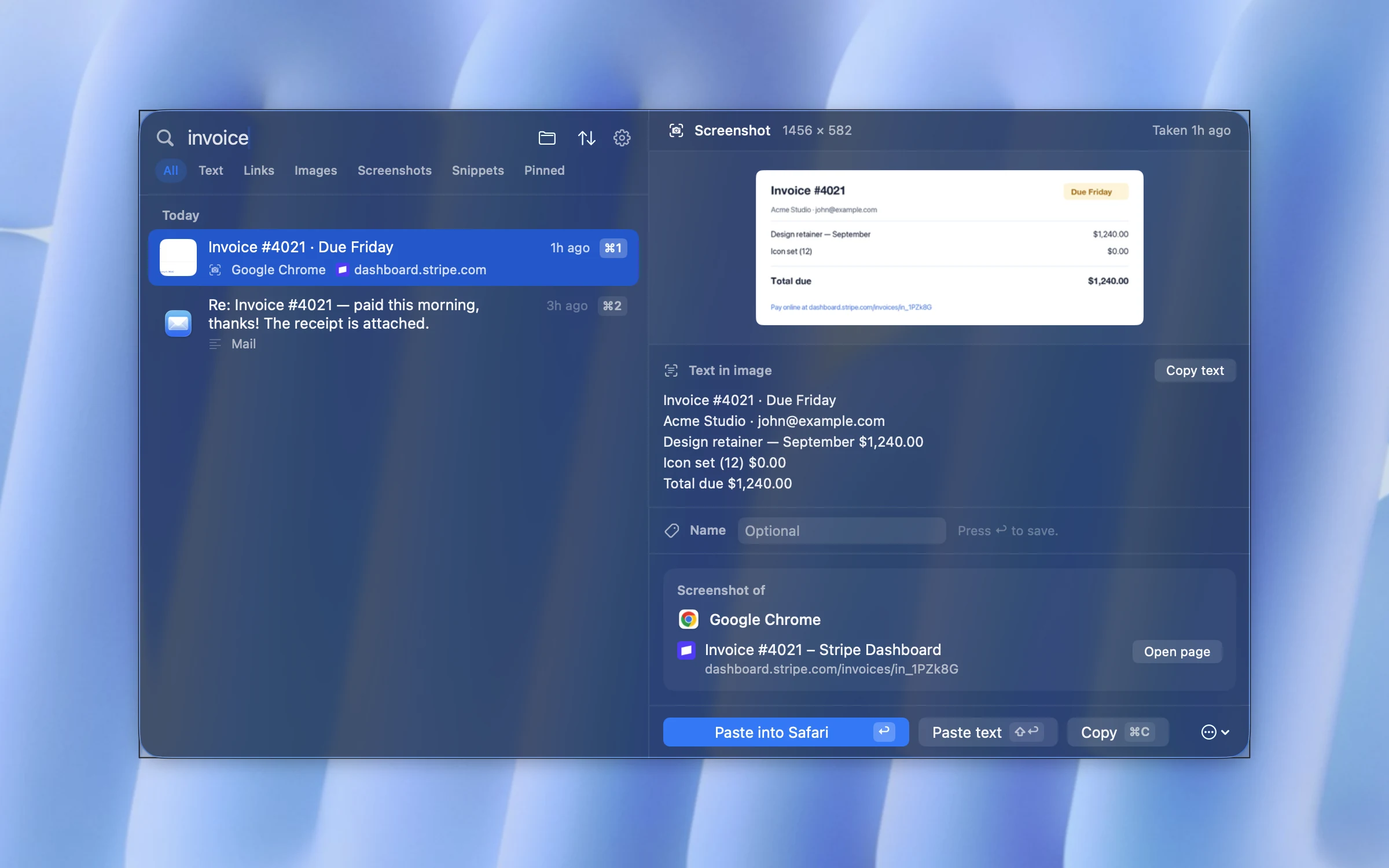
Task: Click the Copy text button
Action: tap(1195, 370)
